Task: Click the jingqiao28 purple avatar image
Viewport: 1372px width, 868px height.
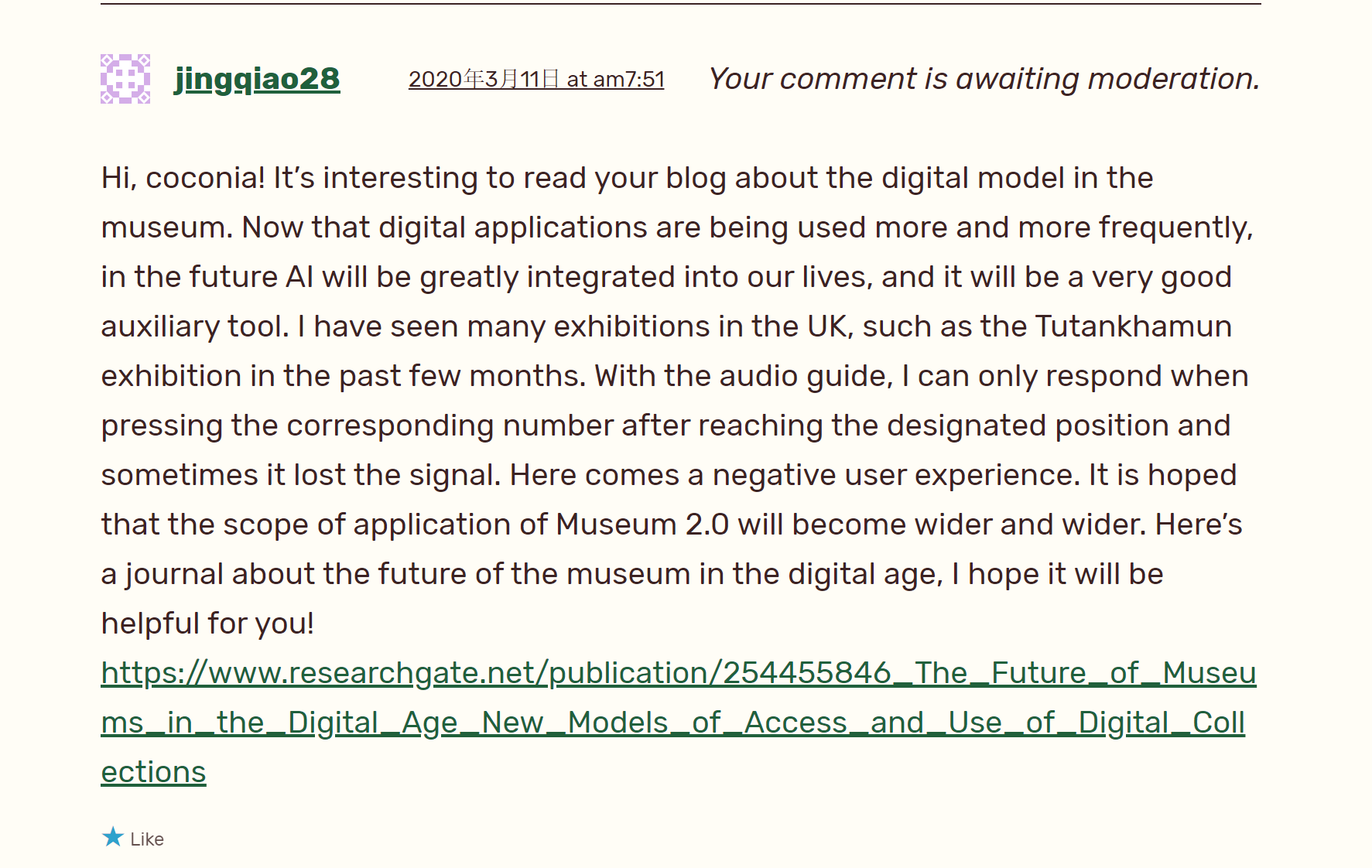Action: tap(125, 79)
